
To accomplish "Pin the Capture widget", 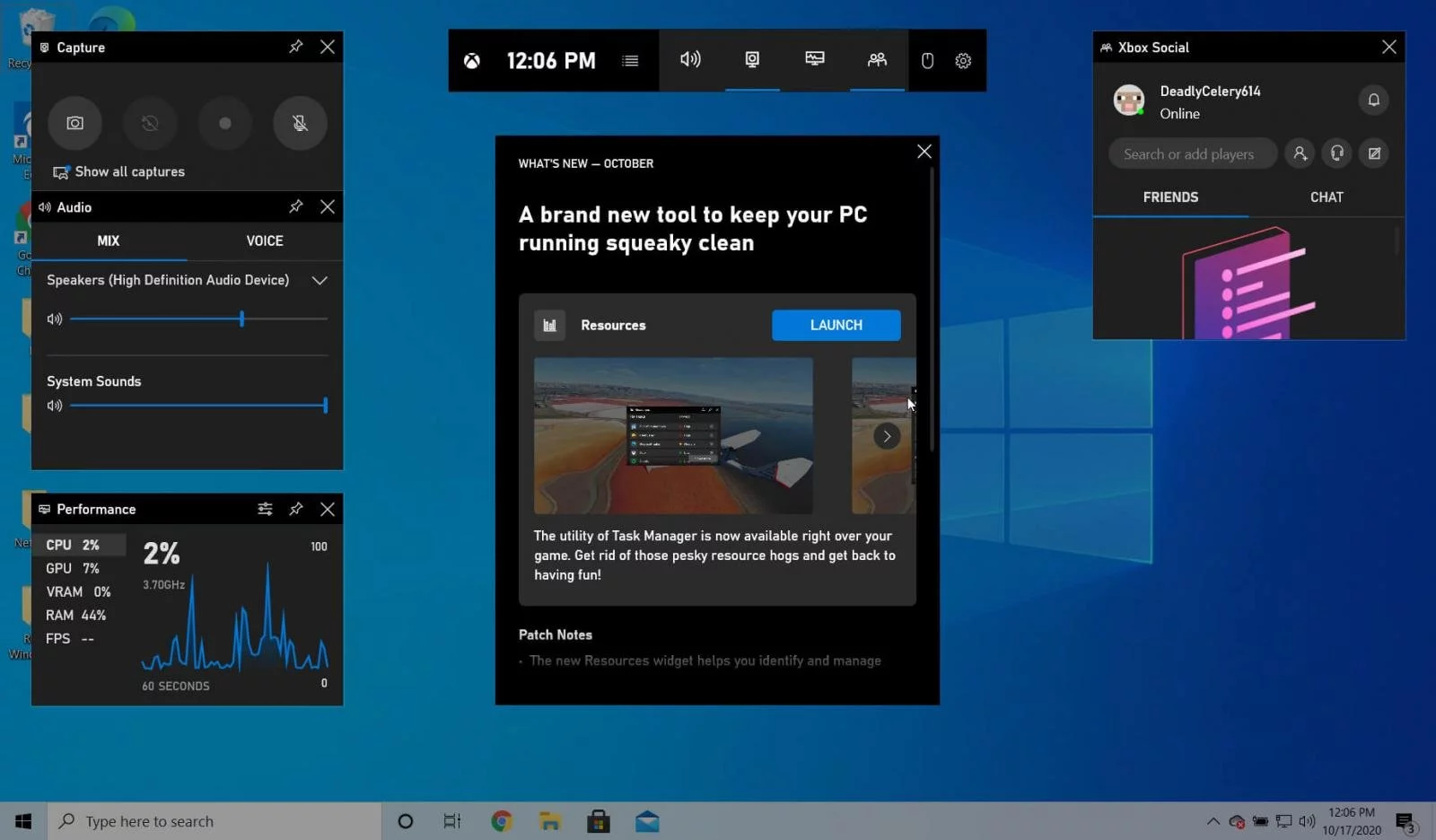I will click(x=296, y=47).
